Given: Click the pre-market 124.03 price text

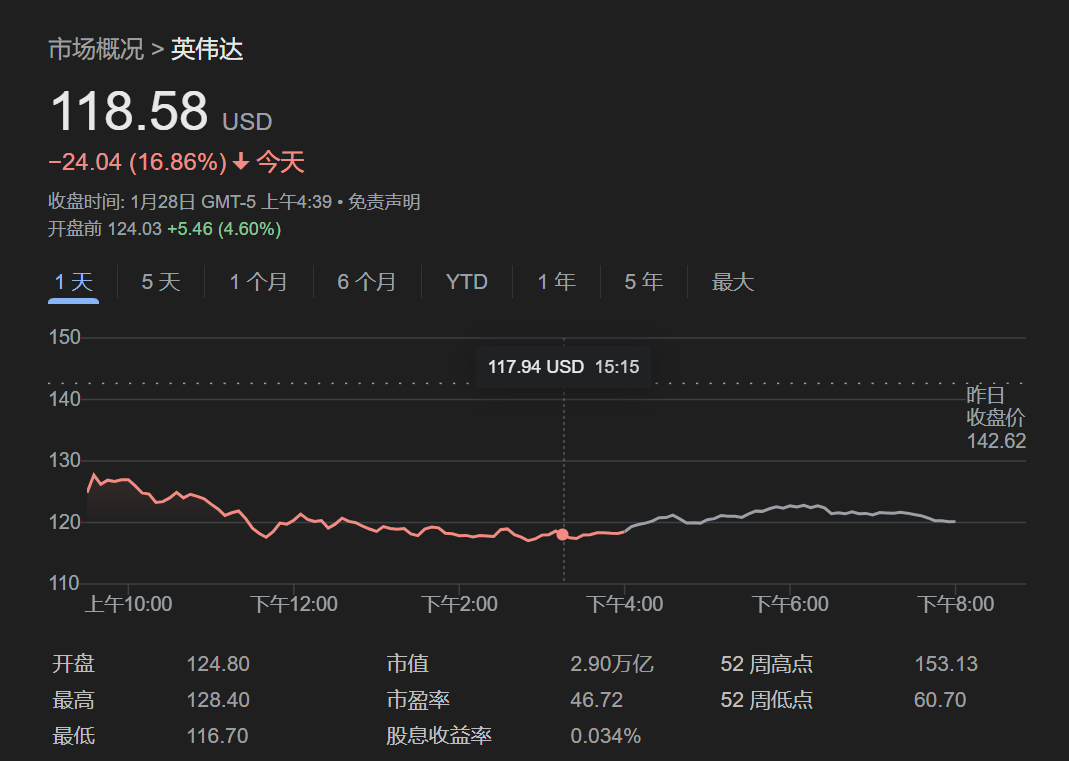Looking at the screenshot, I should [x=134, y=228].
